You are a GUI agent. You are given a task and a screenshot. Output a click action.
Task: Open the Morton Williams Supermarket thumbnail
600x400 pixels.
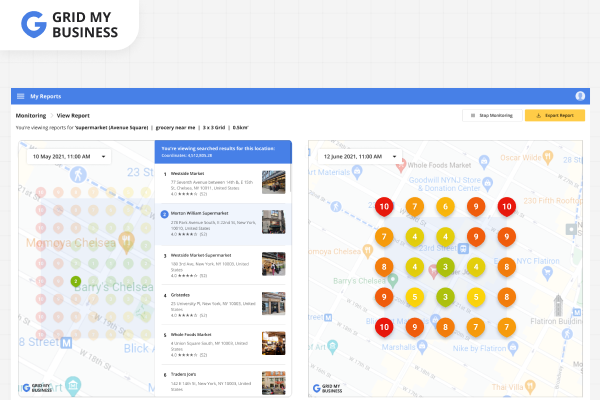274,222
